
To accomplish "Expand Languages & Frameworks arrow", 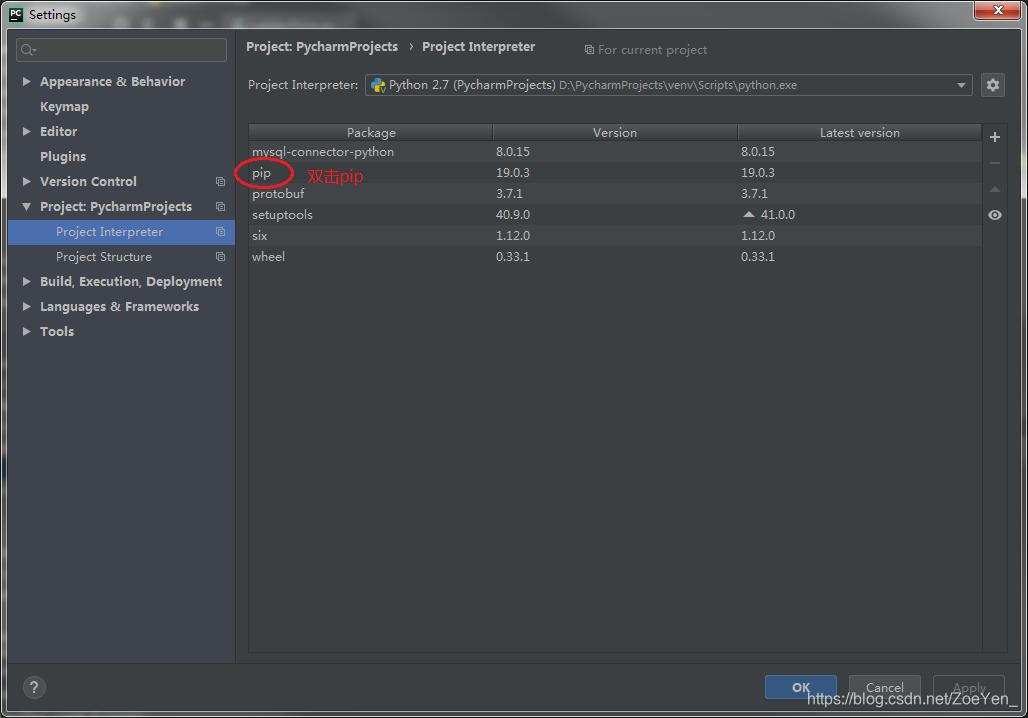I will pyautogui.click(x=26, y=306).
